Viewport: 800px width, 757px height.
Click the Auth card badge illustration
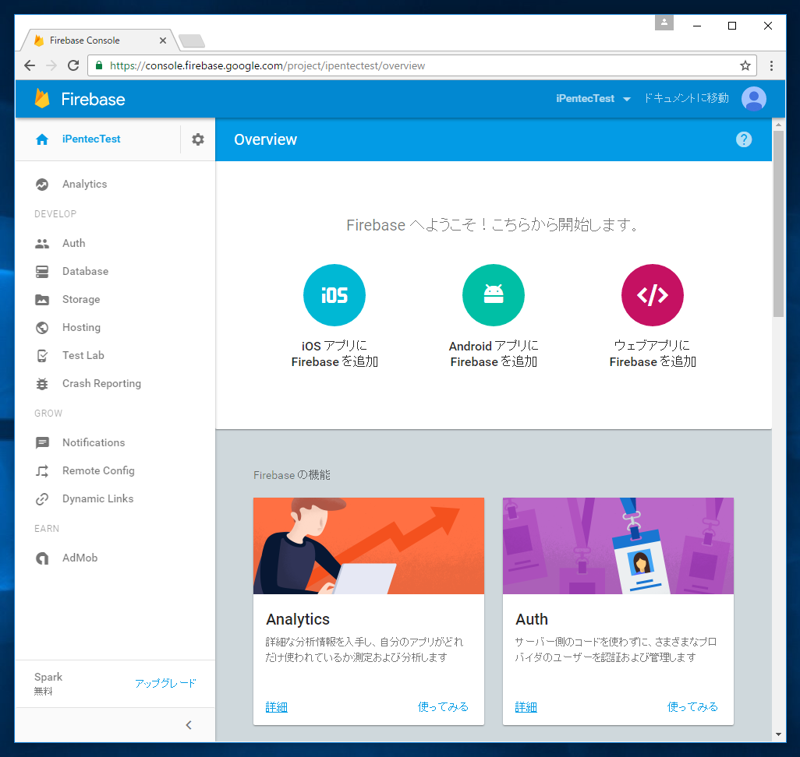(x=618, y=546)
